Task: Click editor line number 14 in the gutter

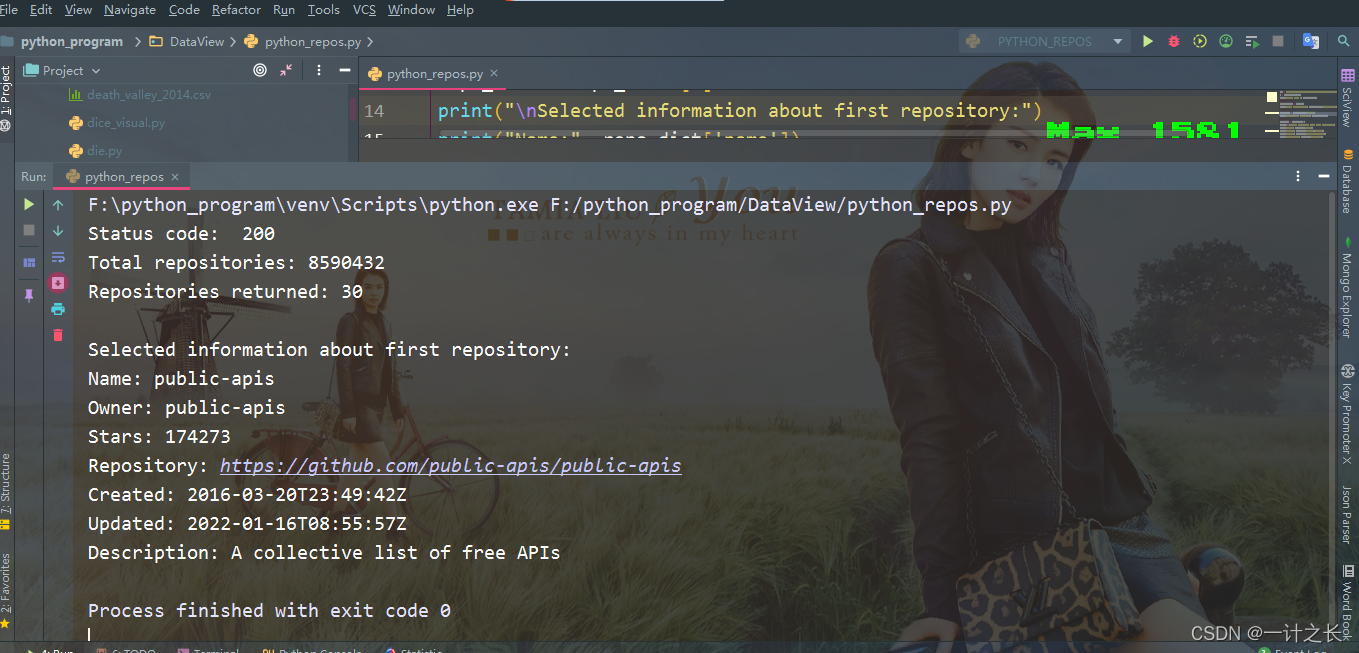Action: point(374,111)
